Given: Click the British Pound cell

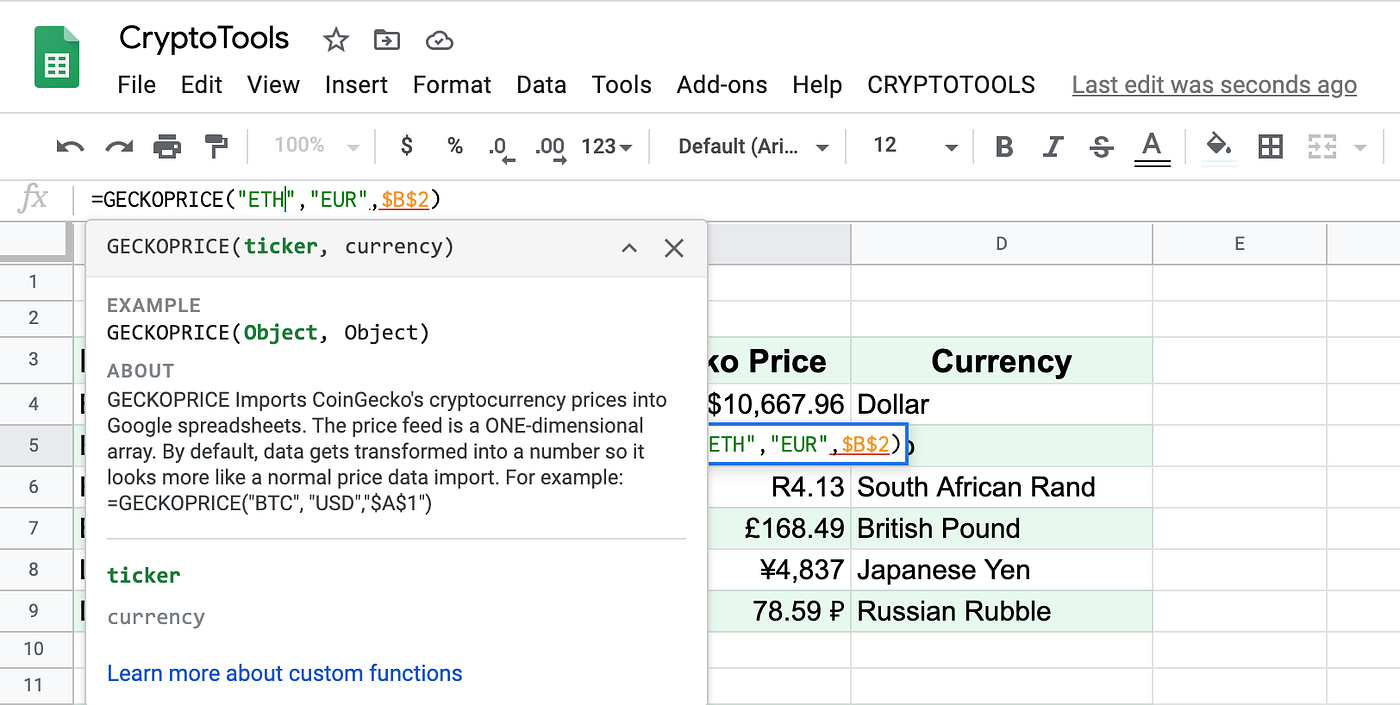Looking at the screenshot, I should point(1001,528).
